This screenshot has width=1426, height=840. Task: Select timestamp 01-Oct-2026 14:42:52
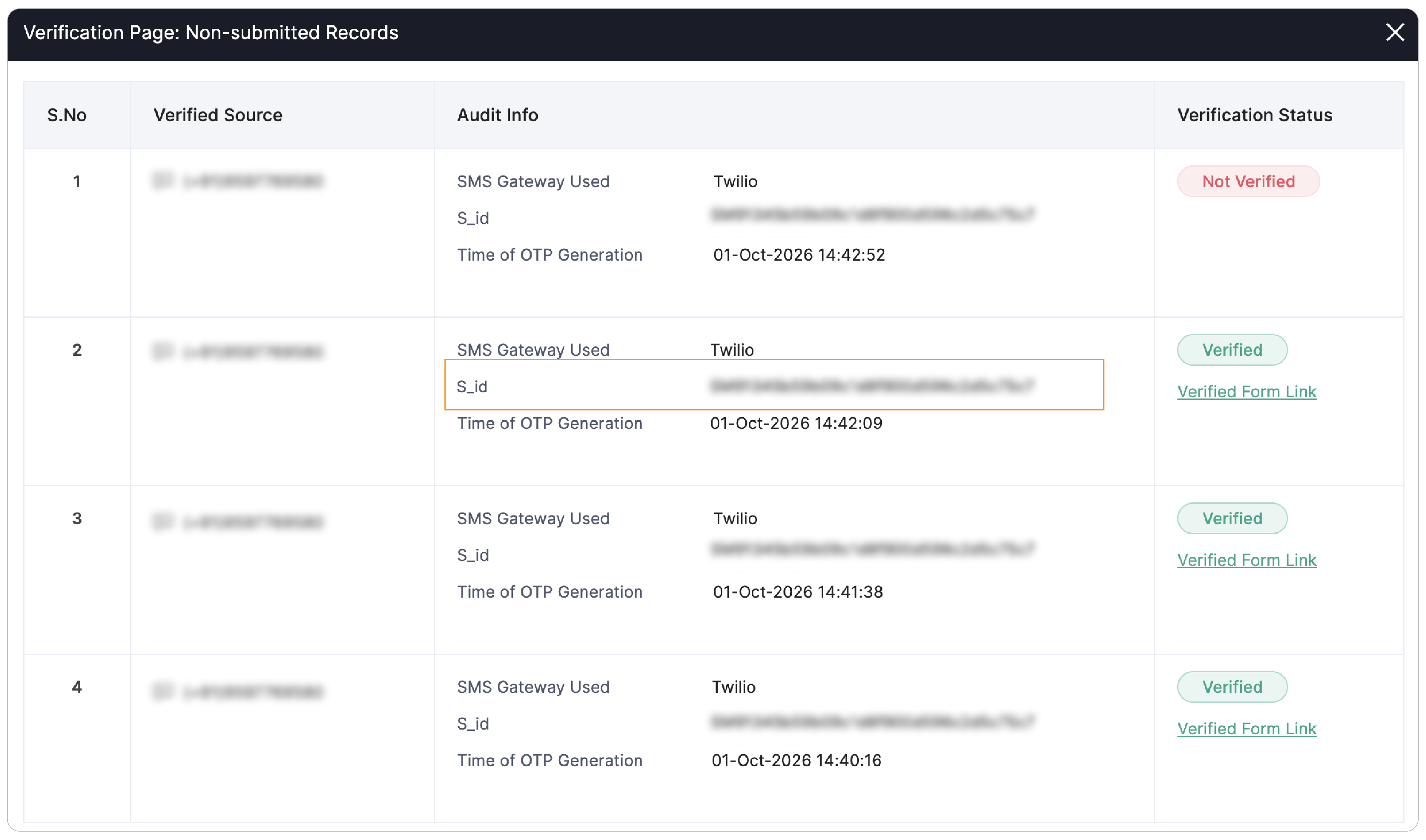point(799,255)
